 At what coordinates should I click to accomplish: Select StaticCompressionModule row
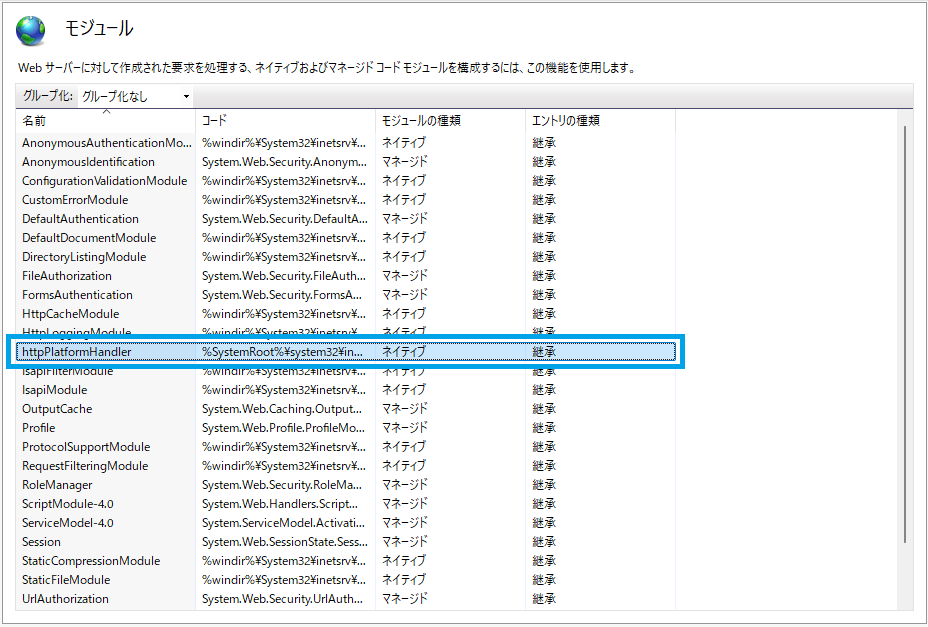click(91, 561)
